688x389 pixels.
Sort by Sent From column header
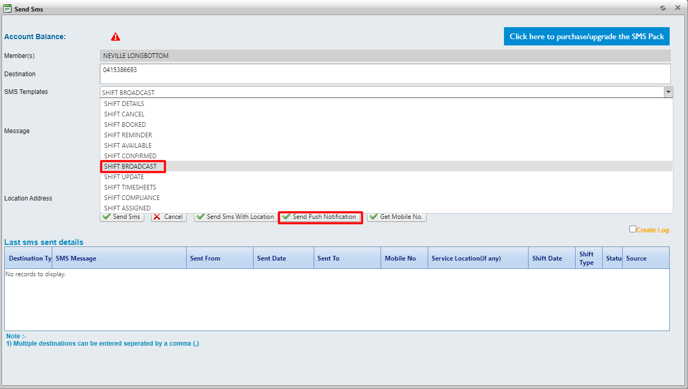220,258
